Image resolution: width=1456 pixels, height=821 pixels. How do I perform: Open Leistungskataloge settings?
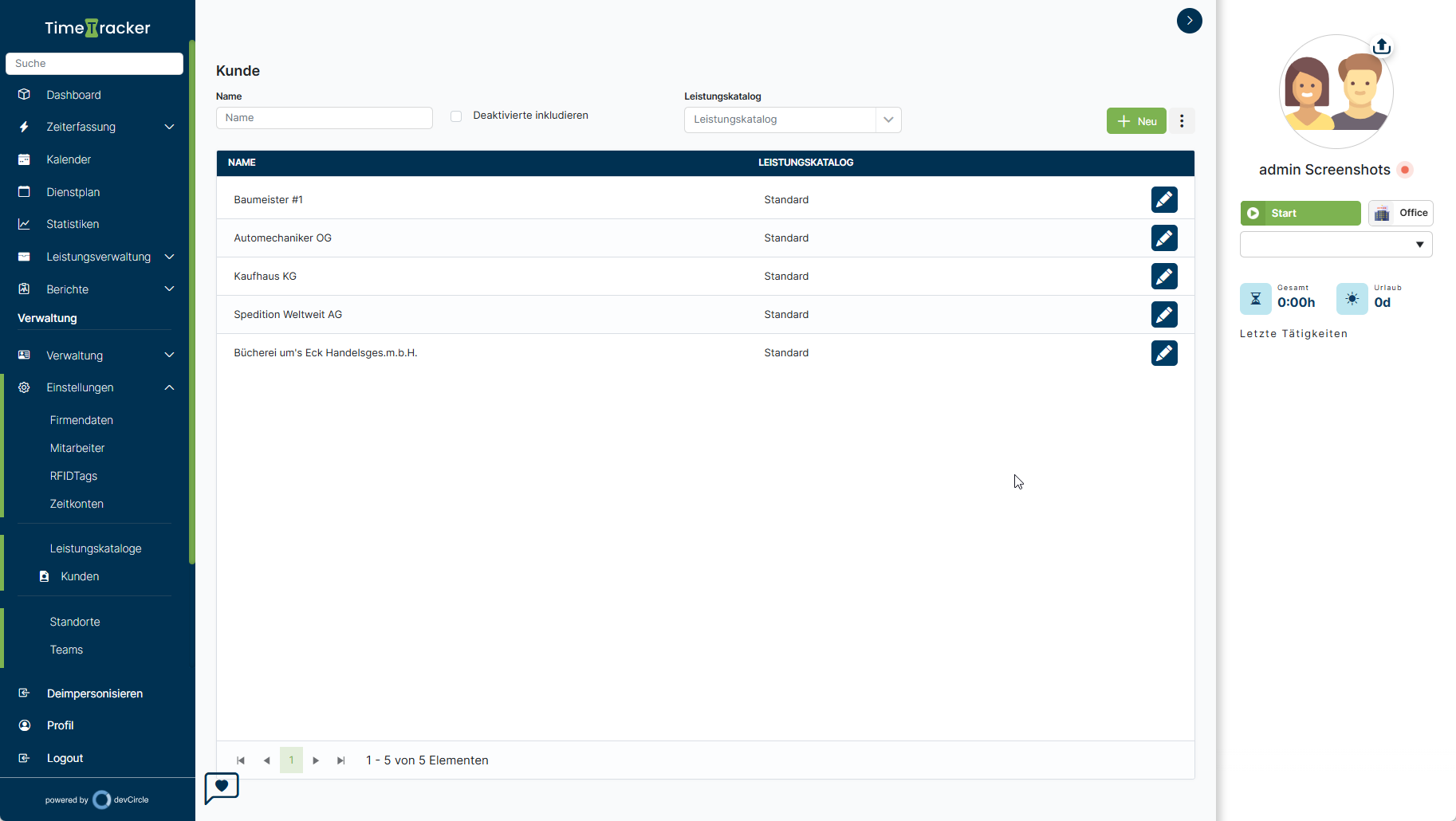point(96,548)
